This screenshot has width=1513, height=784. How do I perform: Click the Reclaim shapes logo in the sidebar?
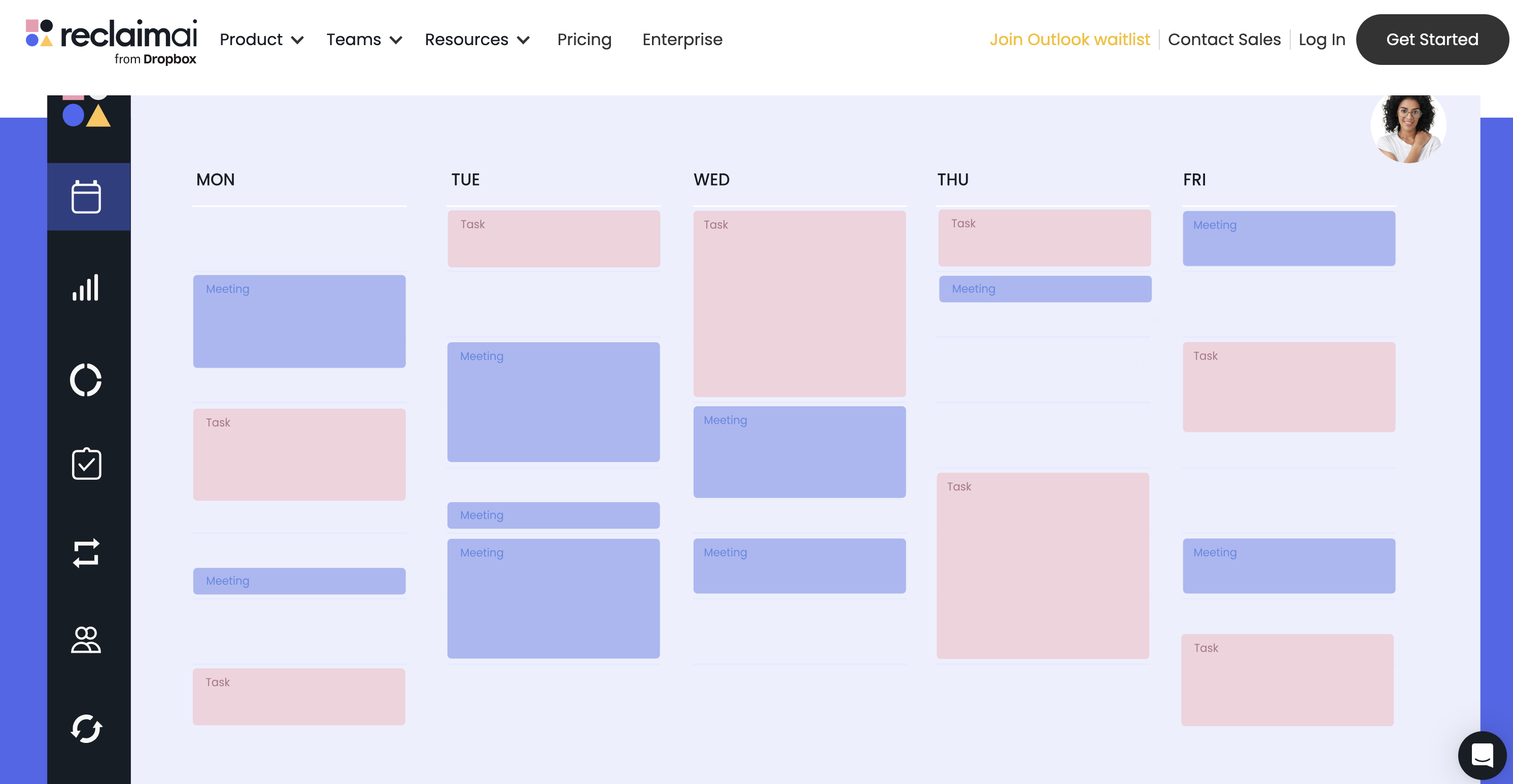86,113
